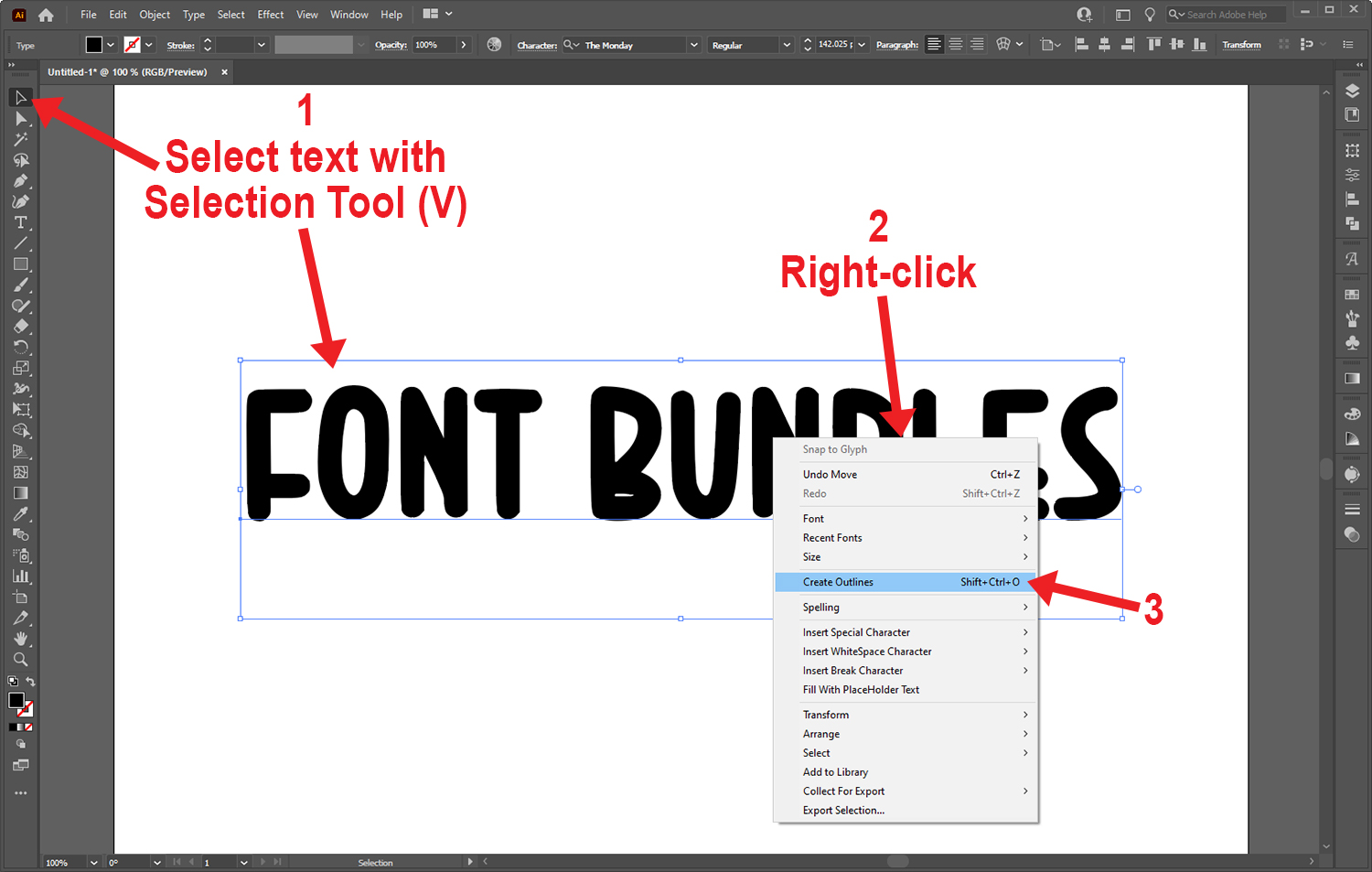Select the Curvature tool
1372x872 pixels.
pos(20,202)
